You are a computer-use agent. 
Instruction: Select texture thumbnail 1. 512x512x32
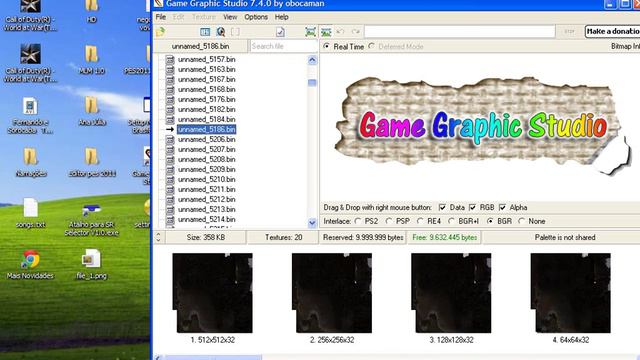(213, 293)
